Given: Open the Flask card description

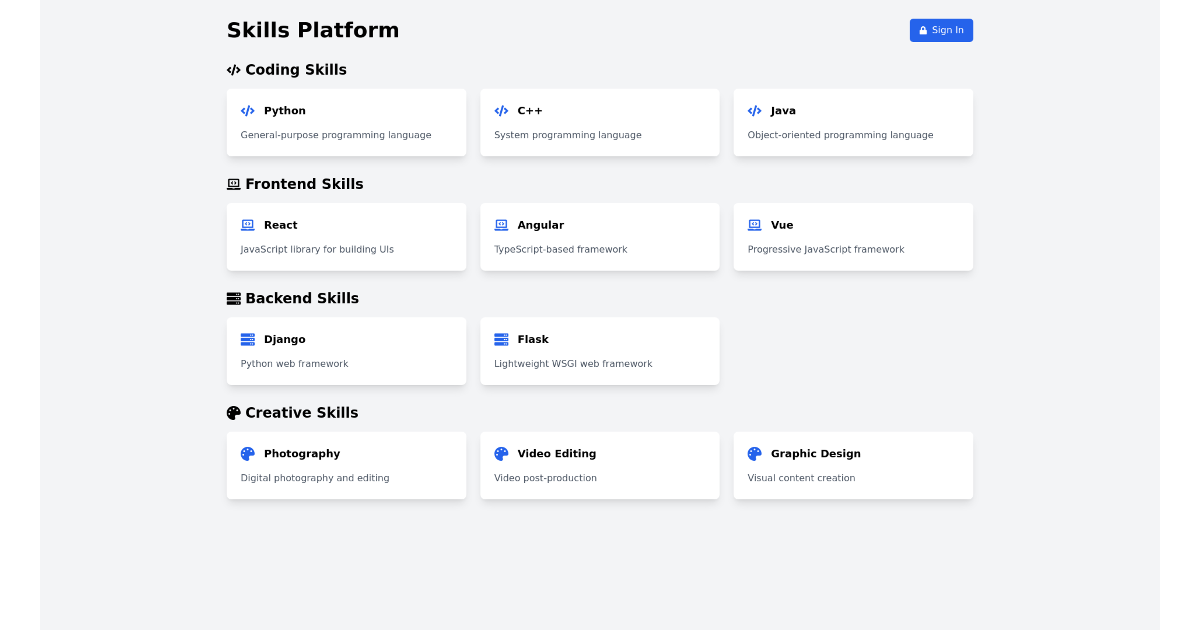Looking at the screenshot, I should click(x=573, y=364).
